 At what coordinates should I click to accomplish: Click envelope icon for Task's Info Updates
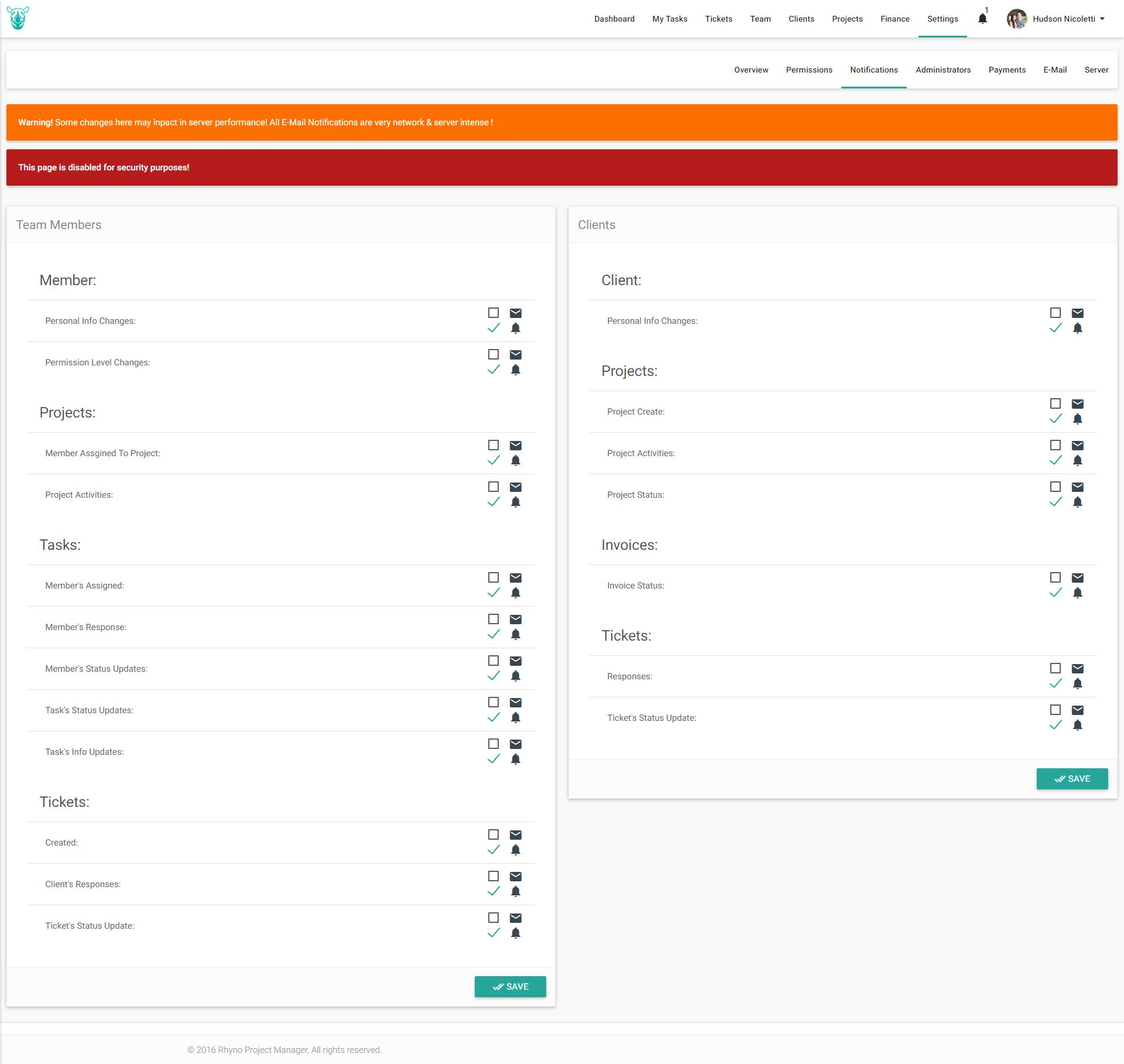(x=515, y=744)
